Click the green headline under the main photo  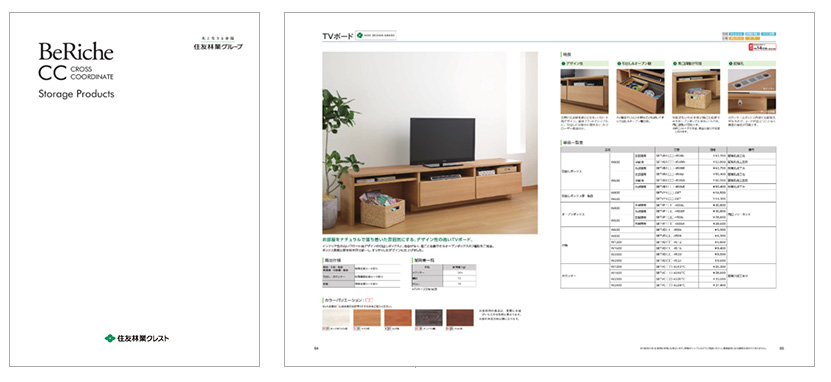(397, 239)
